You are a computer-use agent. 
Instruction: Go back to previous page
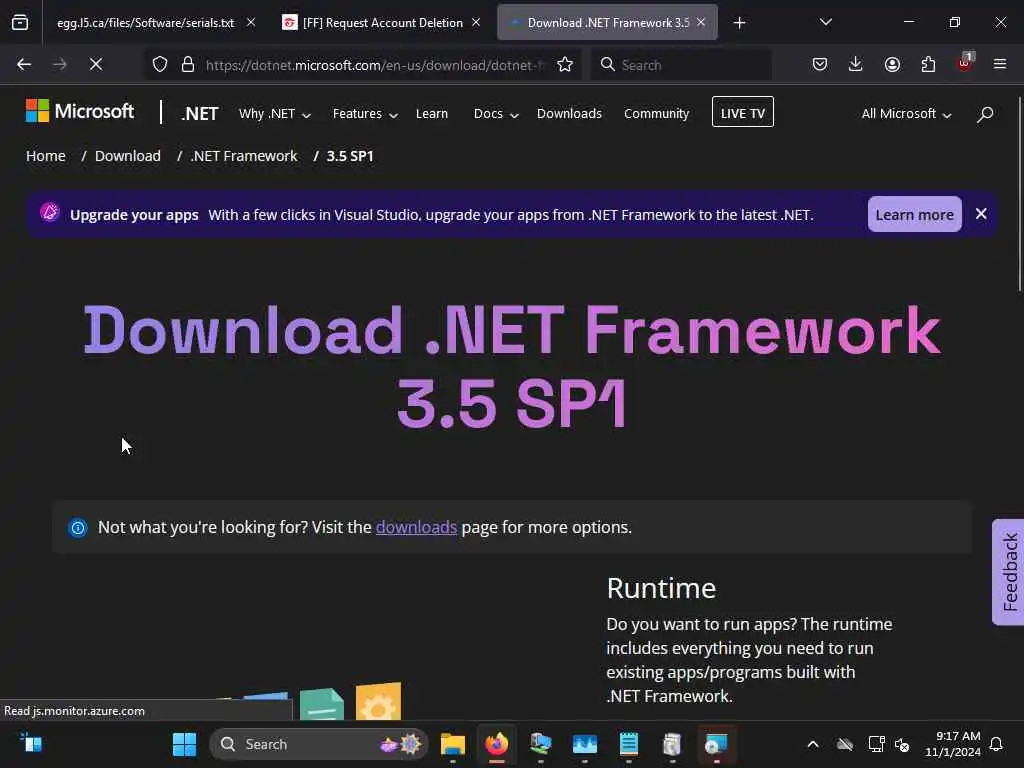pyautogui.click(x=24, y=65)
